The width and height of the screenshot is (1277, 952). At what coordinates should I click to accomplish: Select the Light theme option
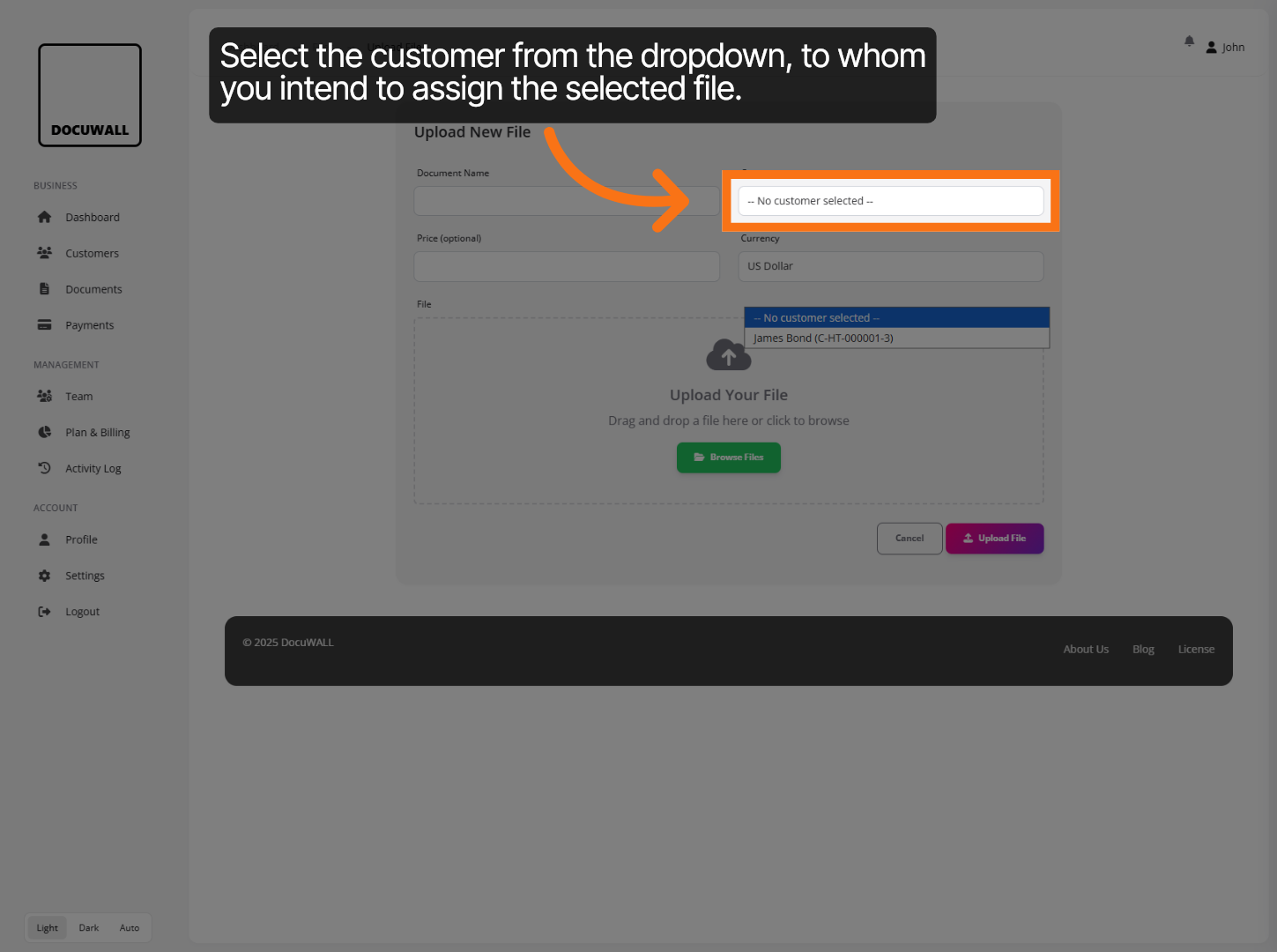pos(47,927)
